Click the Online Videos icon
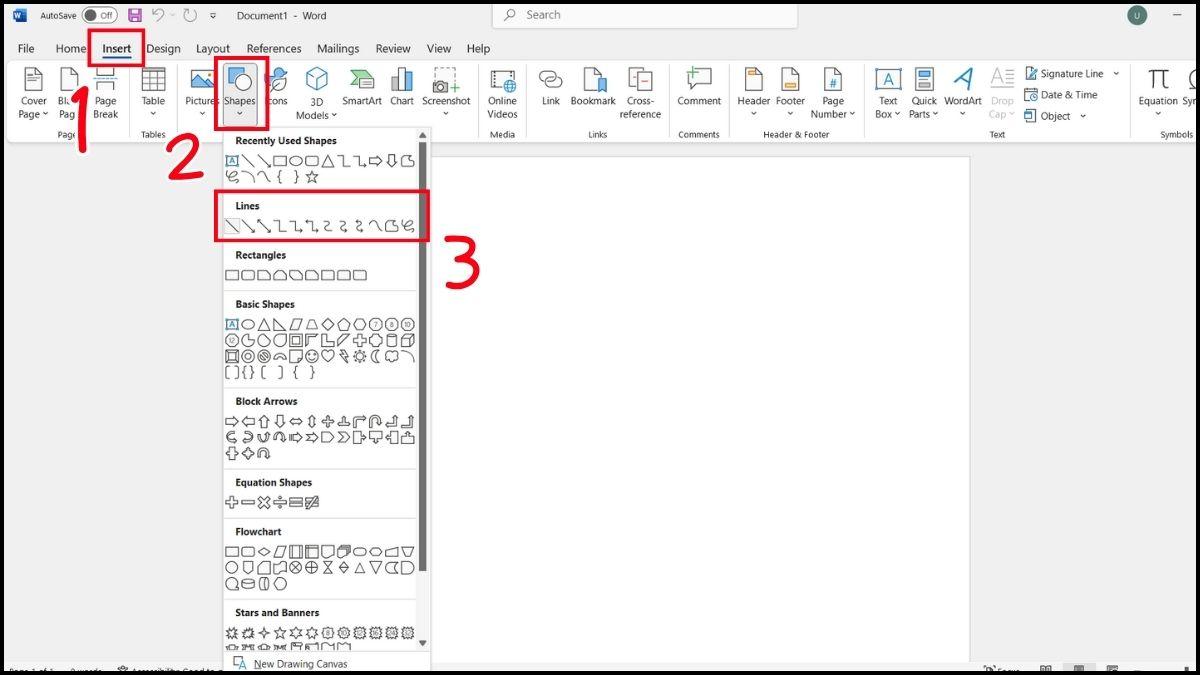 pyautogui.click(x=502, y=92)
